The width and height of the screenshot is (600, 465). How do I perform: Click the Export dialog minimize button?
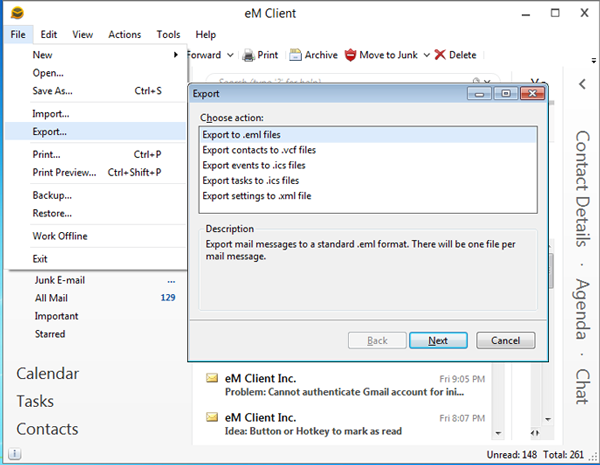coord(479,93)
